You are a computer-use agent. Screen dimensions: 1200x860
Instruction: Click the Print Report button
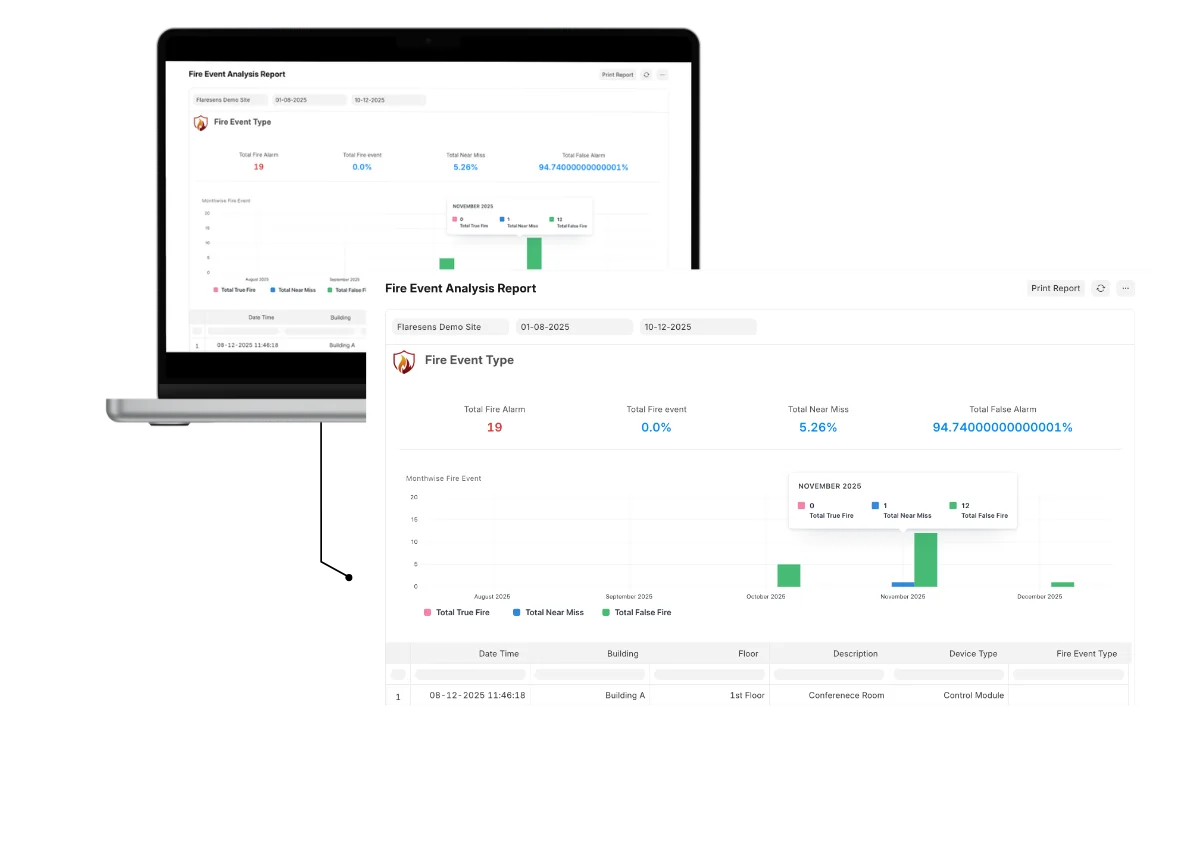1055,288
